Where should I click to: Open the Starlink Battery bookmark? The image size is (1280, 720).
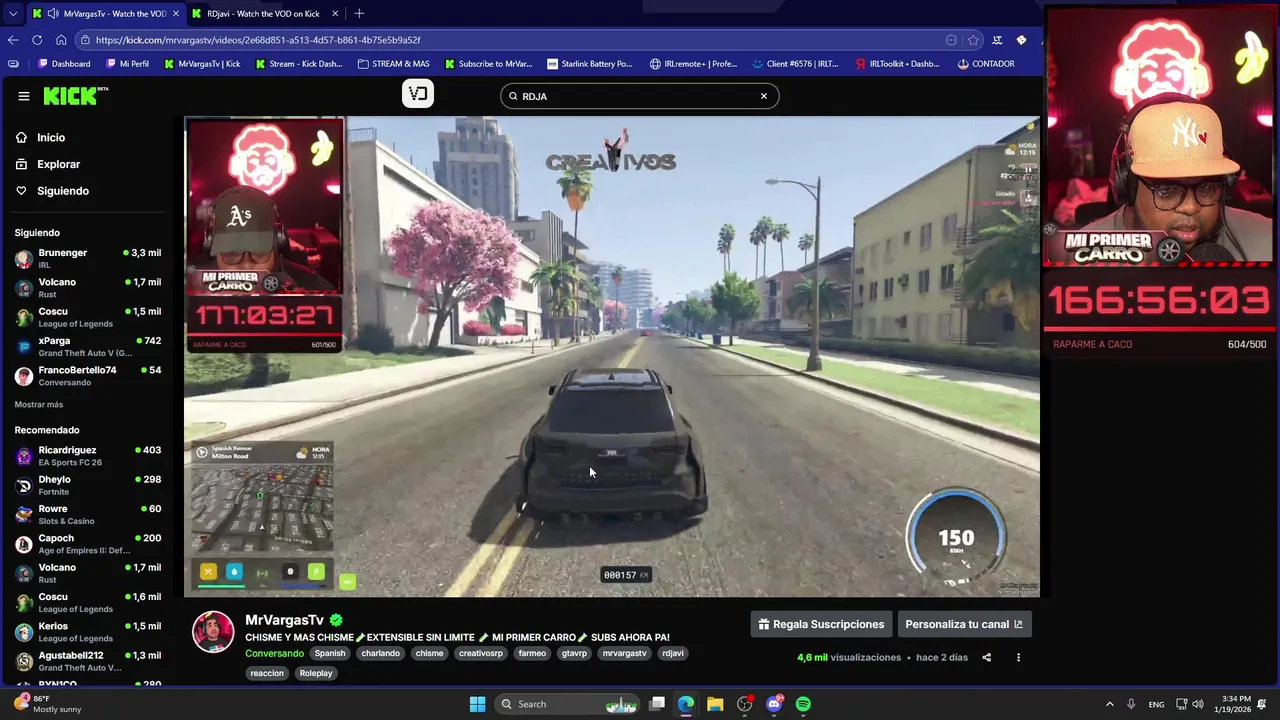[x=589, y=64]
